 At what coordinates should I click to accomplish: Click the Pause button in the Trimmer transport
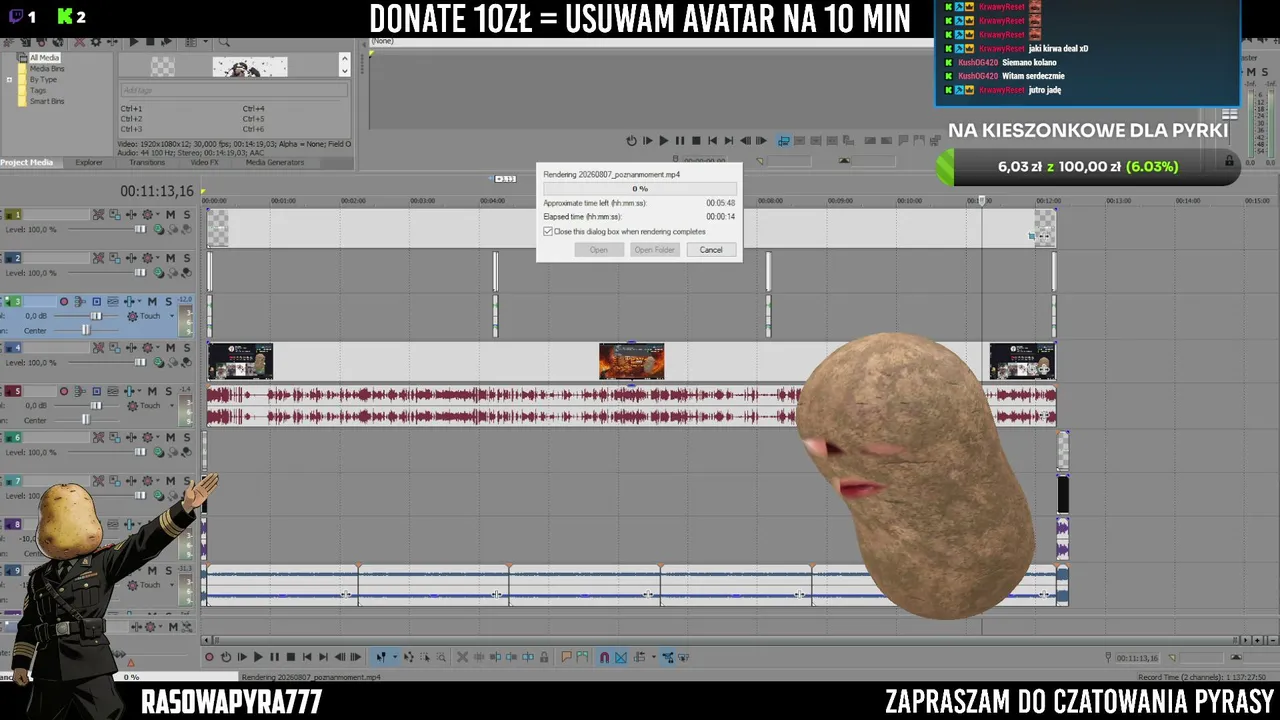click(680, 141)
